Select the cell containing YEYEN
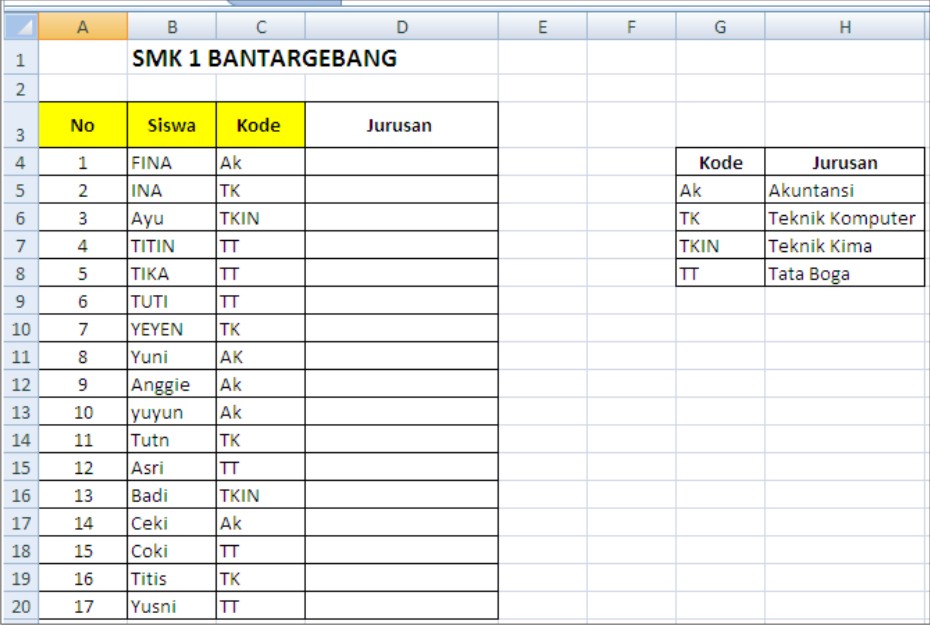The image size is (930, 625). pyautogui.click(x=171, y=329)
